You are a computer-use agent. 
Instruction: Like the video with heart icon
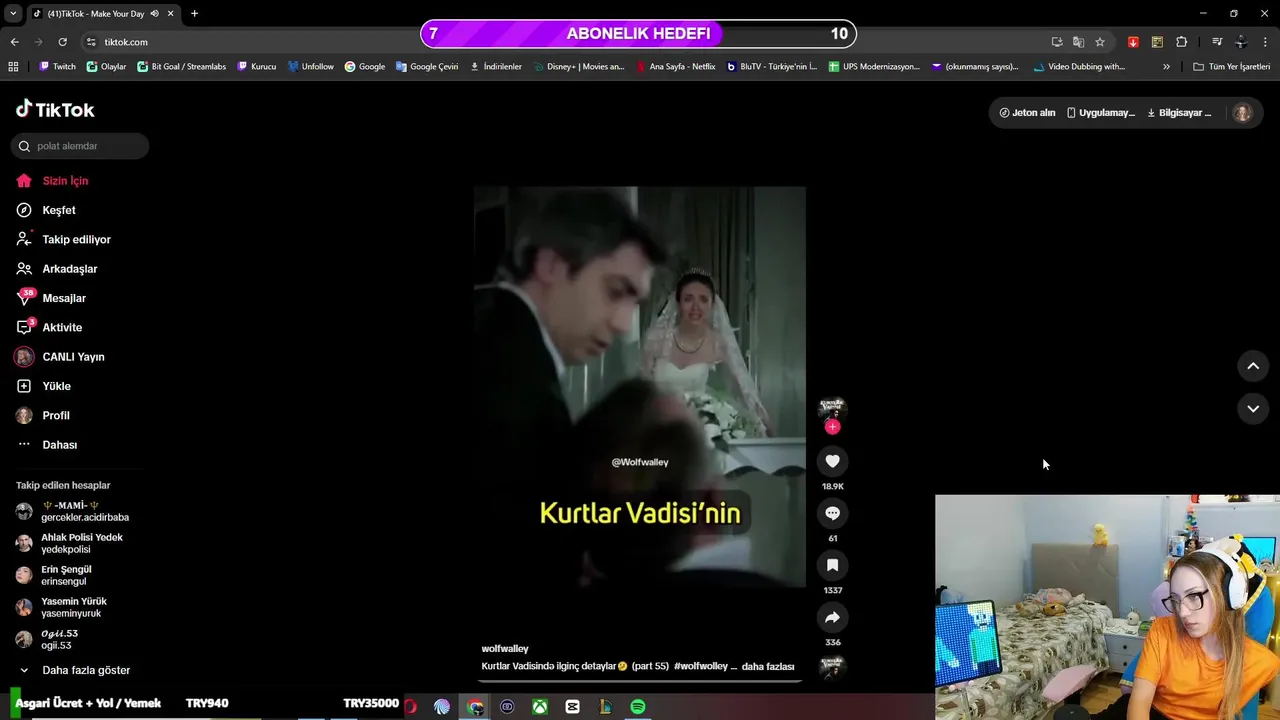[x=832, y=461]
